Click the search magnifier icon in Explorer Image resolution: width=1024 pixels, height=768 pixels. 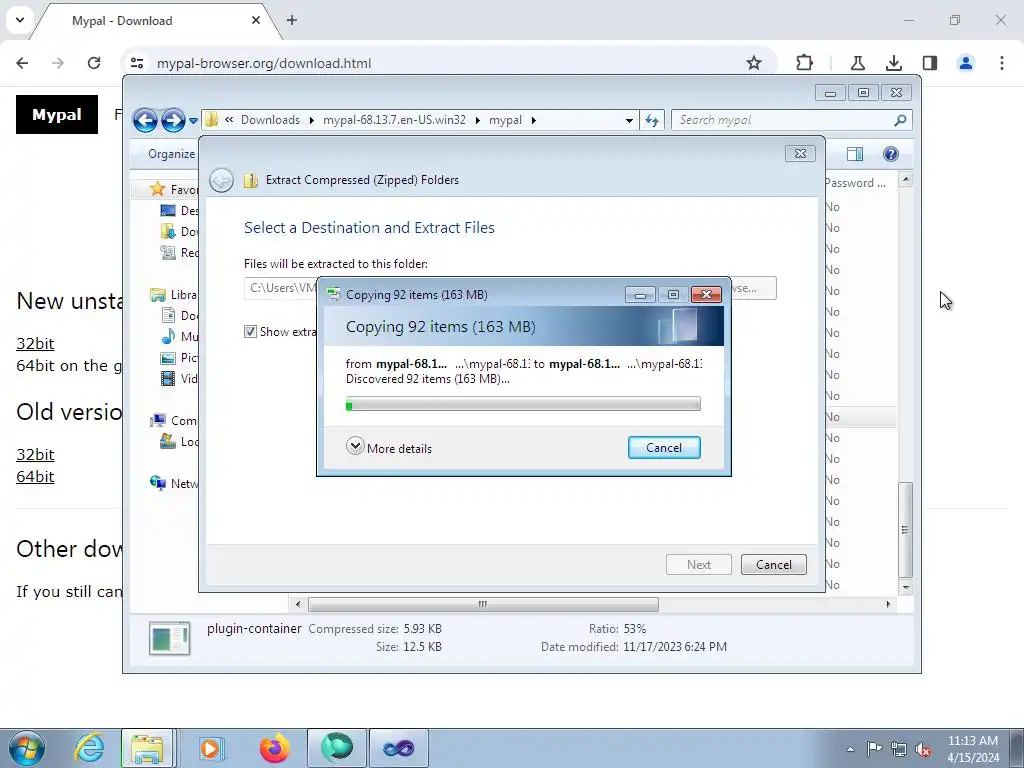point(900,120)
